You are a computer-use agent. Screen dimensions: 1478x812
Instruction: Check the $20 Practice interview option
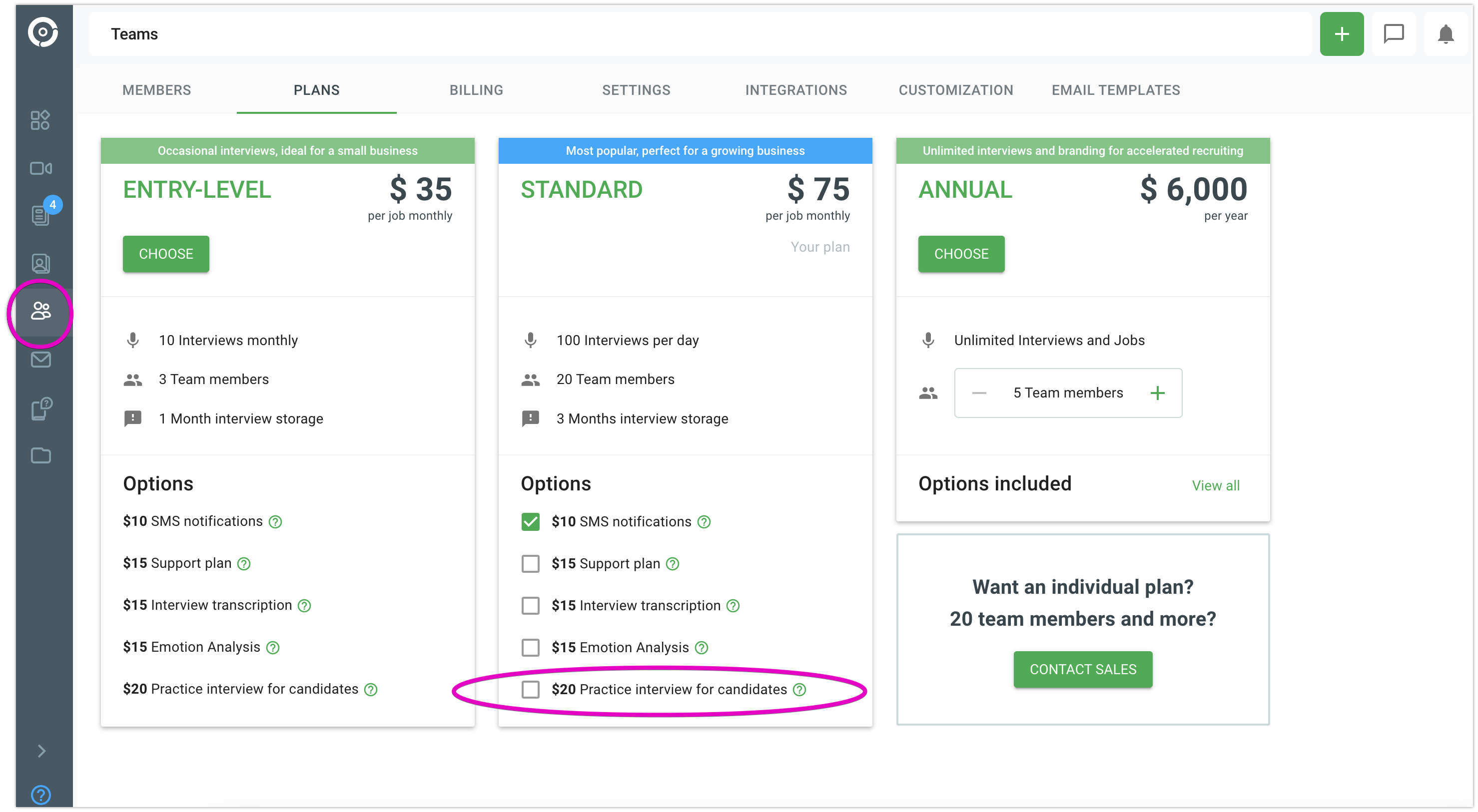point(530,689)
